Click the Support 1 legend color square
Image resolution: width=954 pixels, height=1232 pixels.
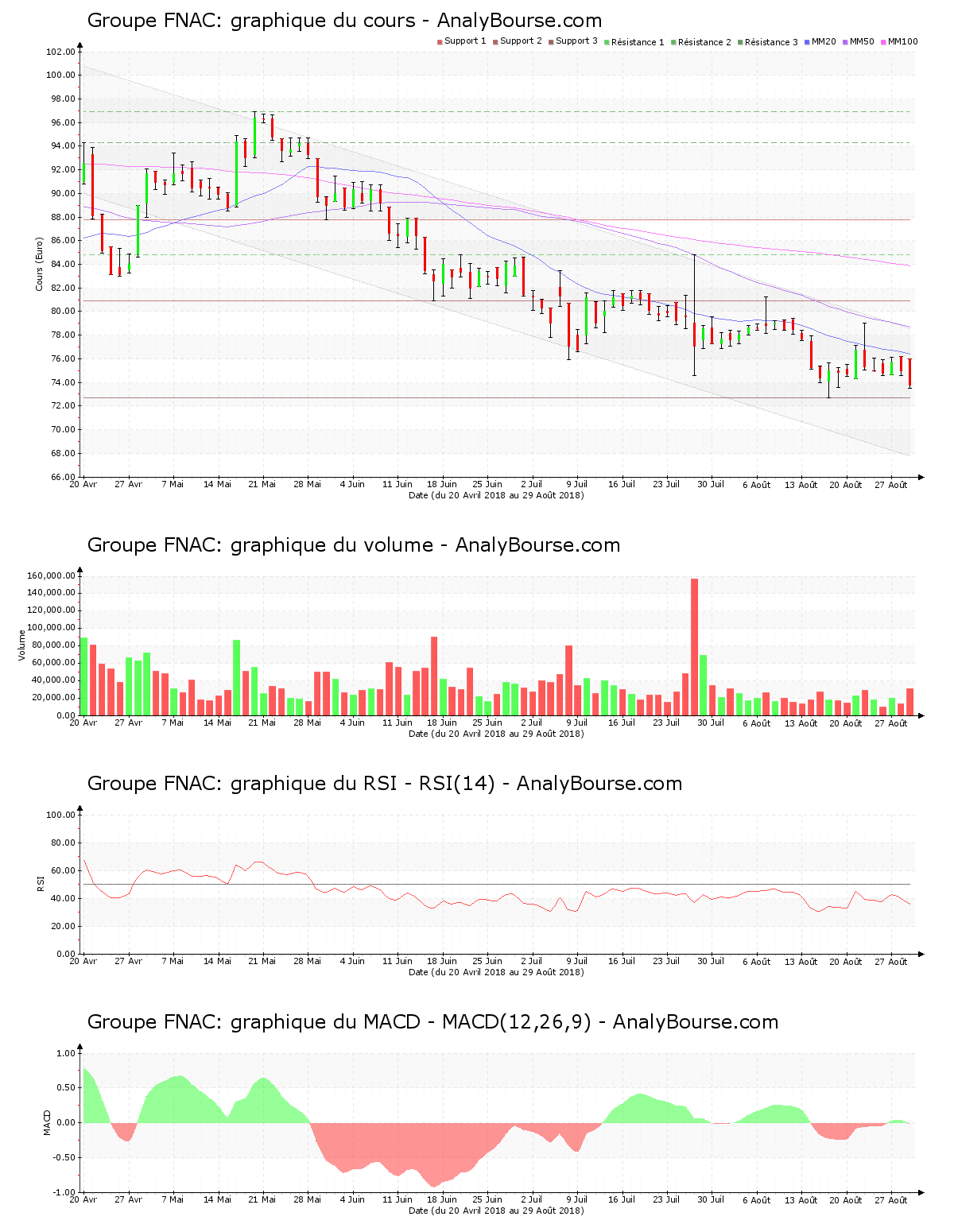tap(440, 41)
